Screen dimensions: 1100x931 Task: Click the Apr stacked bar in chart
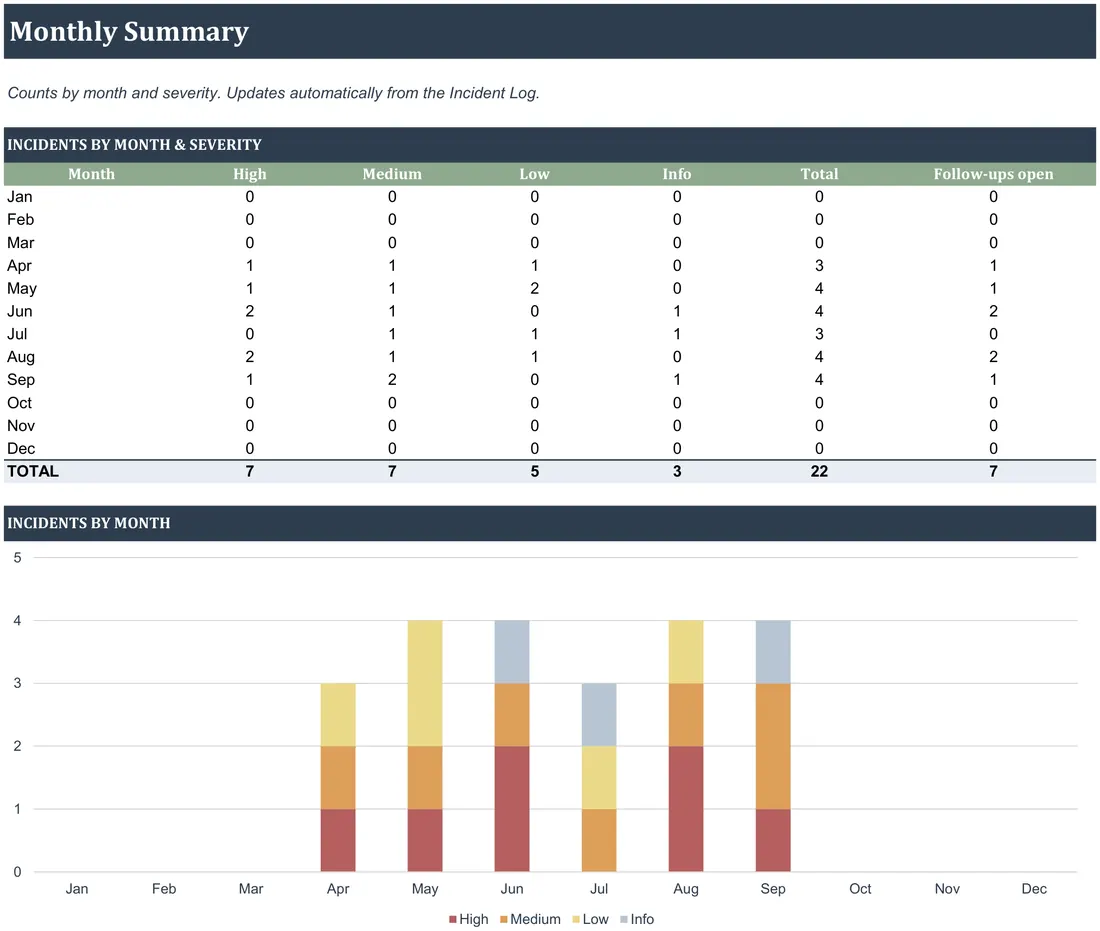(x=338, y=777)
